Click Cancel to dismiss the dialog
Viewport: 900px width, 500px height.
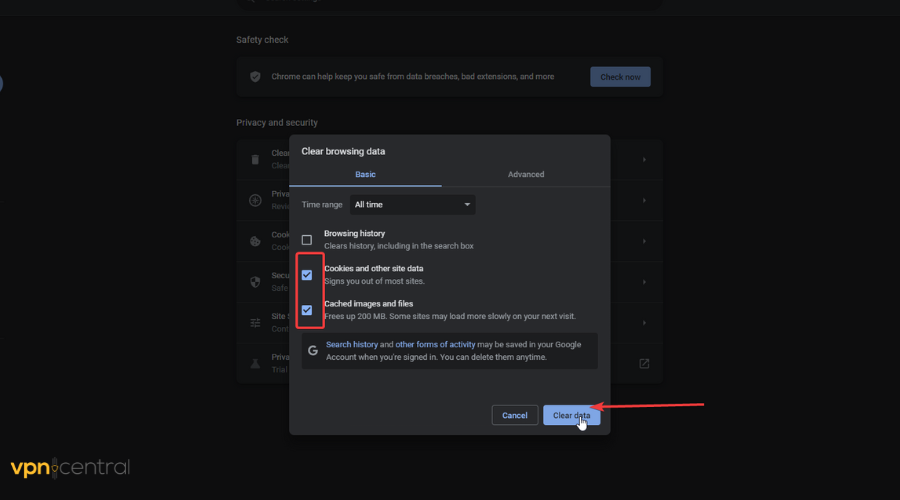point(514,415)
